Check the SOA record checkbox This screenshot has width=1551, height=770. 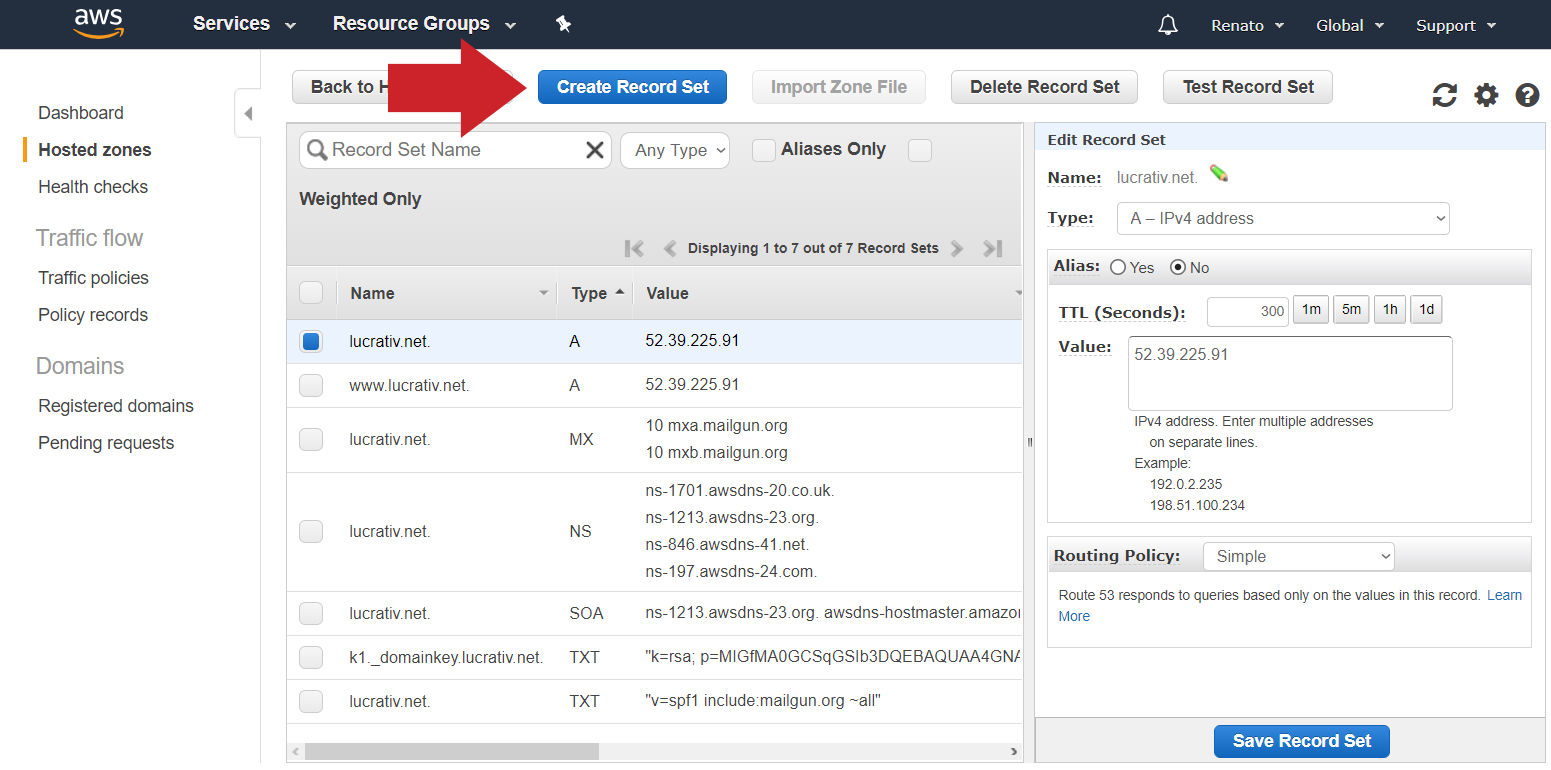click(x=311, y=613)
